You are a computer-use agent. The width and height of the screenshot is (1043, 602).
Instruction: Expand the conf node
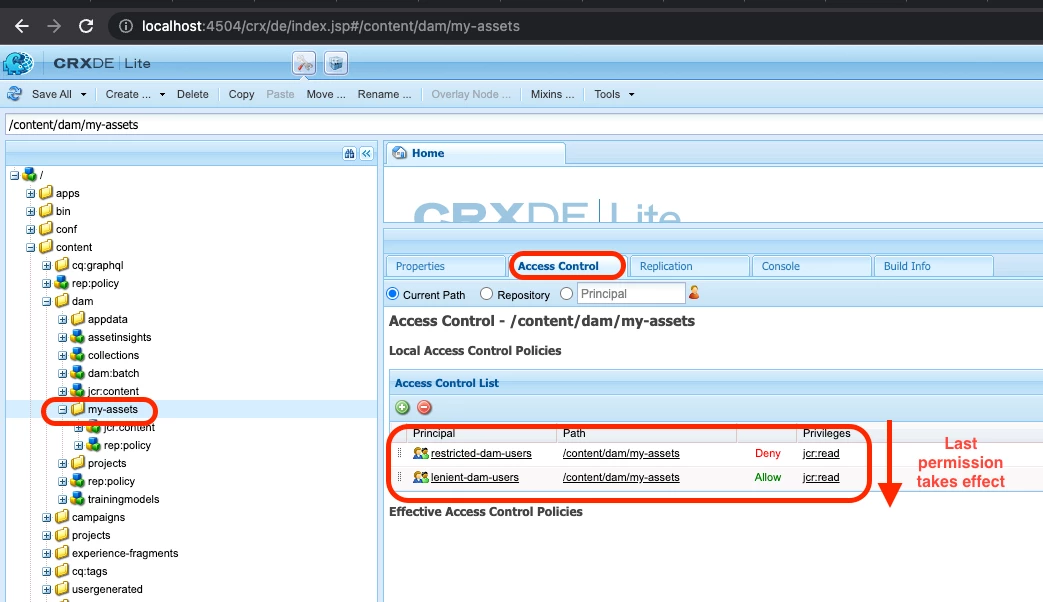(x=31, y=229)
